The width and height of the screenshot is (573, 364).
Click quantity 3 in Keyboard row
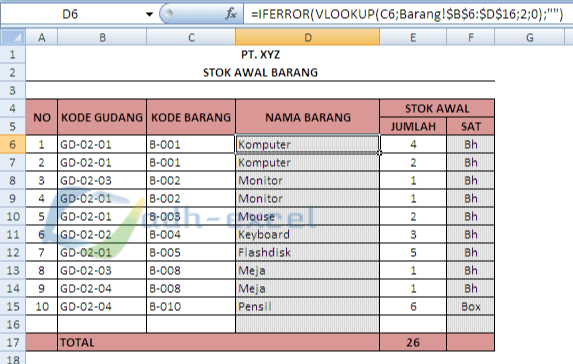(x=413, y=234)
